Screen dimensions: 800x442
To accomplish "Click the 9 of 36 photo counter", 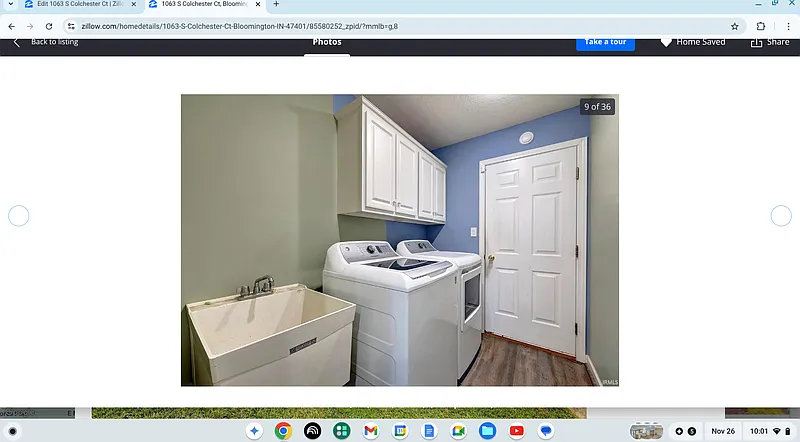I will click(x=597, y=107).
